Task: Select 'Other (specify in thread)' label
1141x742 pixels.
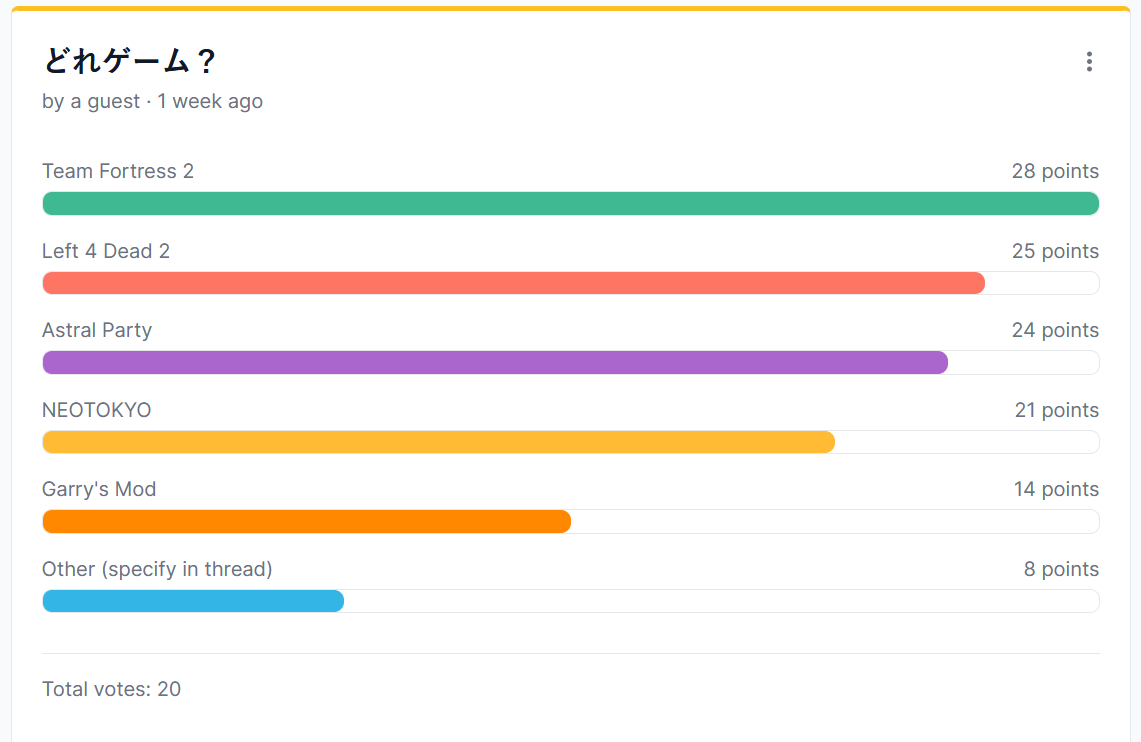Action: [x=157, y=569]
